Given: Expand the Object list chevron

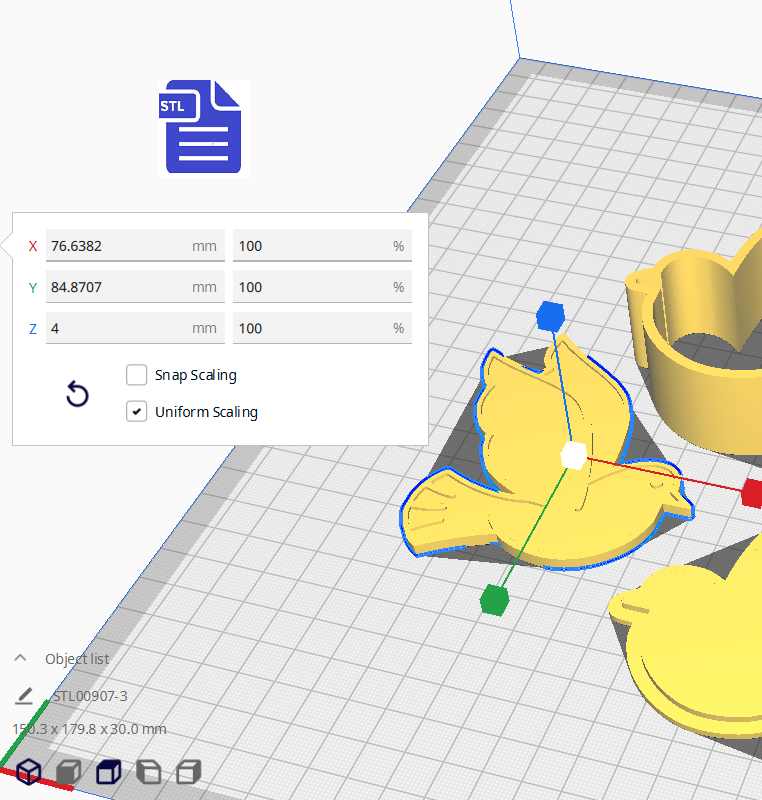Looking at the screenshot, I should click(x=20, y=658).
